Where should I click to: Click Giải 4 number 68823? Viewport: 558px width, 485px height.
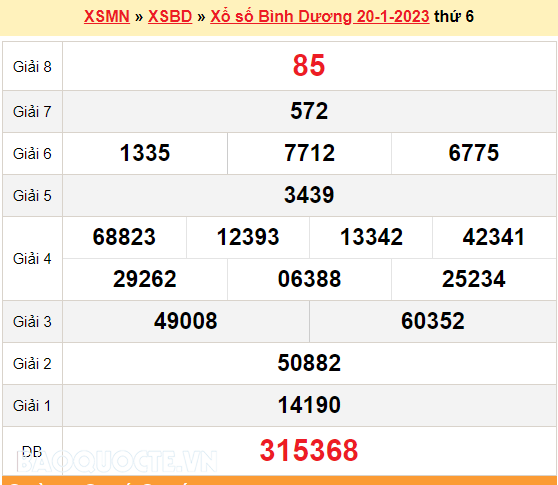click(124, 237)
